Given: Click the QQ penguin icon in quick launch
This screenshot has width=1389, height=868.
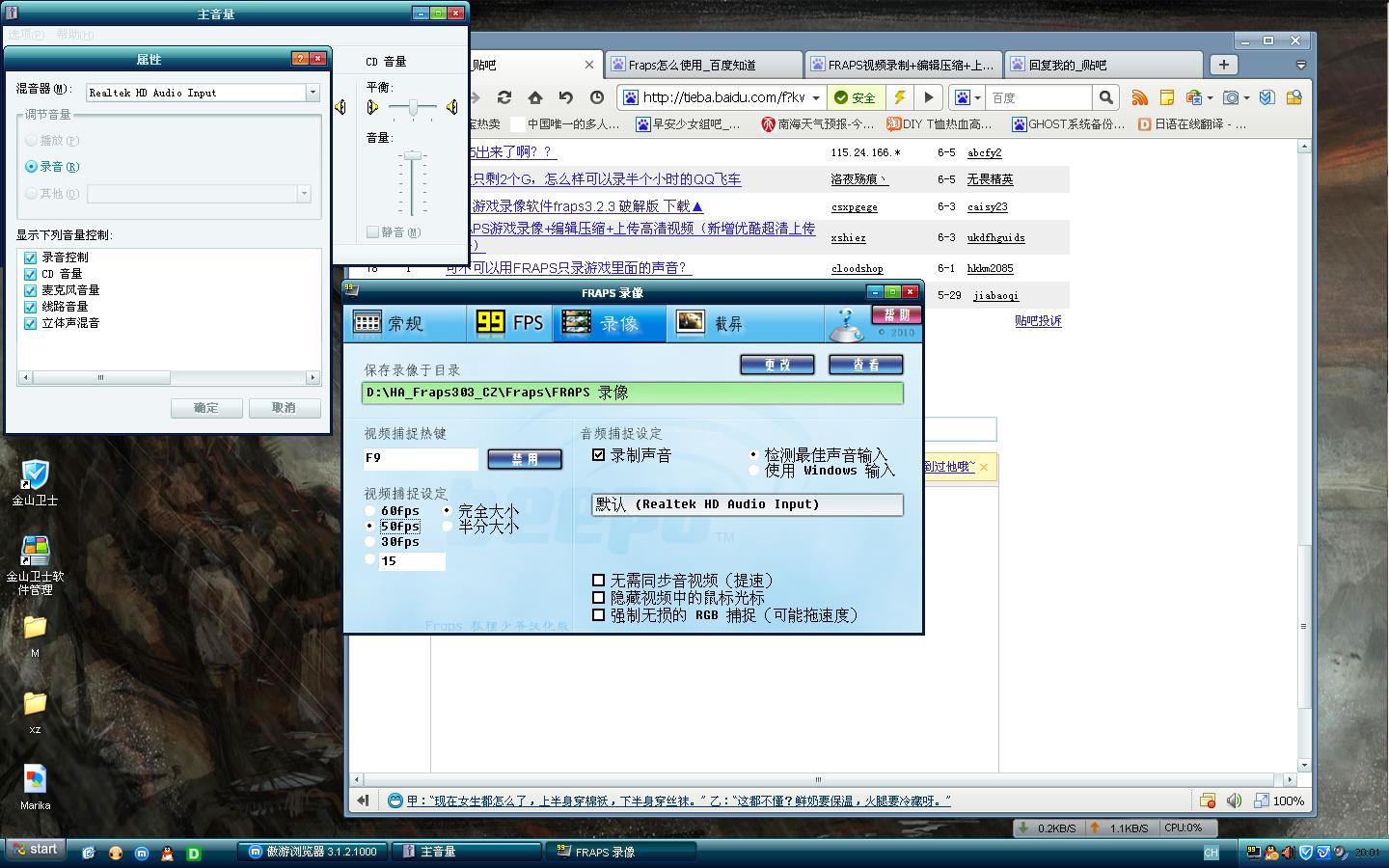Looking at the screenshot, I should tap(167, 853).
